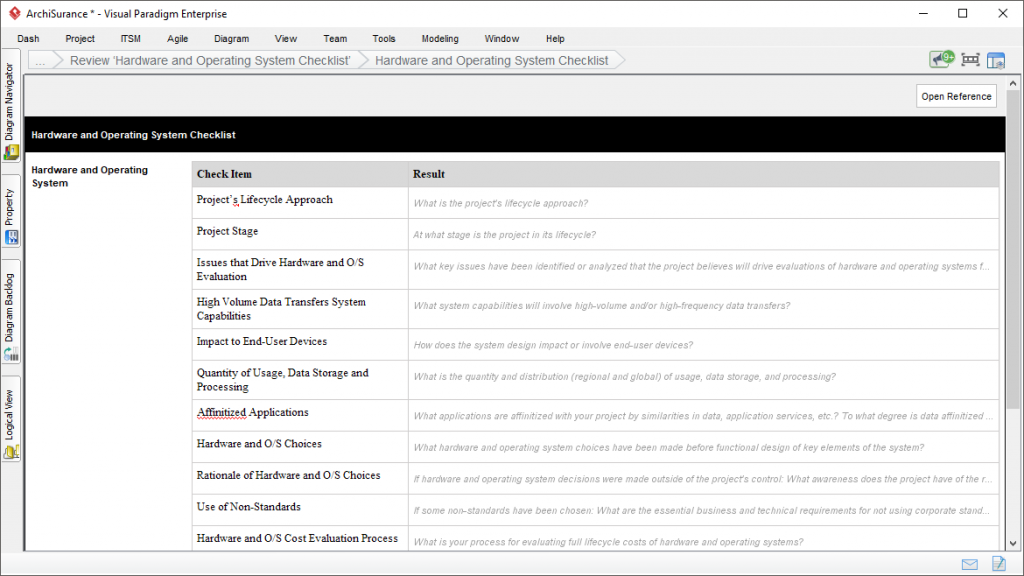The image size is (1024, 576).
Task: Click the scrollbar up arrow
Action: pos(1014,81)
